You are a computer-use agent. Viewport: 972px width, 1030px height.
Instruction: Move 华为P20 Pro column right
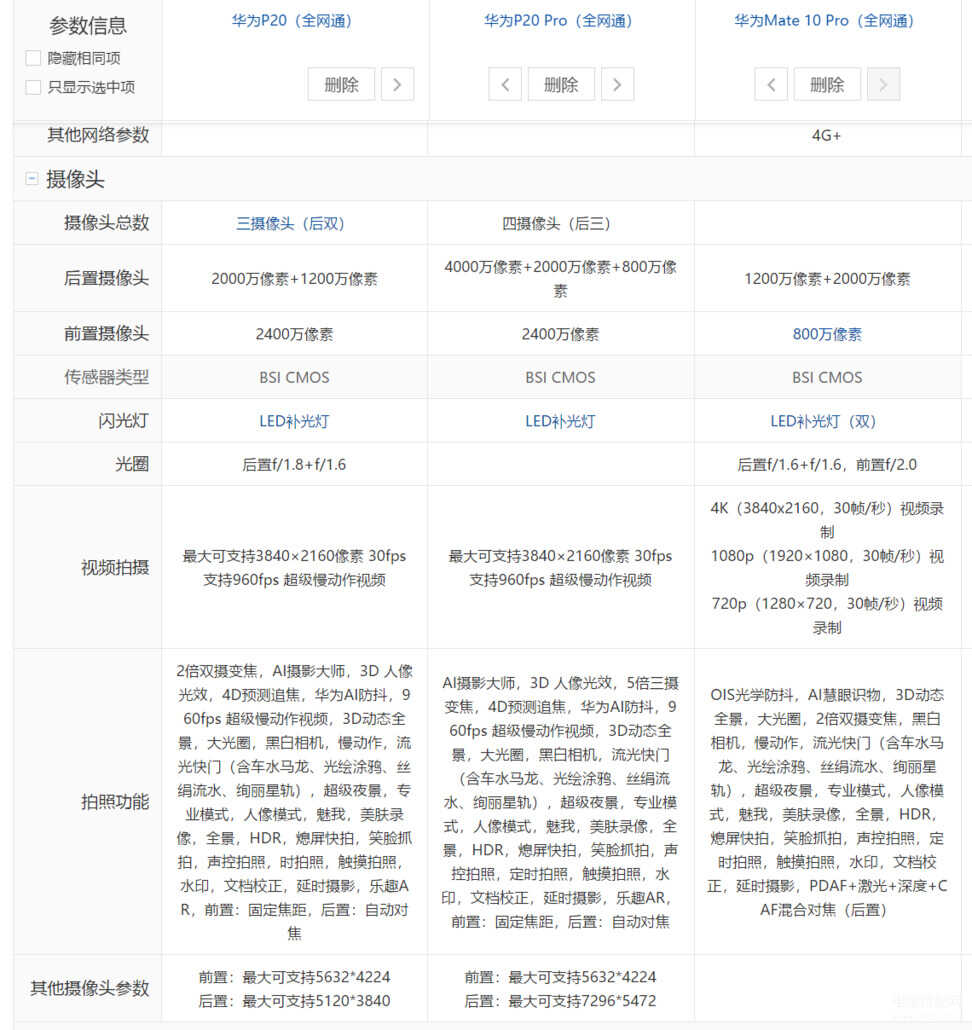pyautogui.click(x=617, y=85)
